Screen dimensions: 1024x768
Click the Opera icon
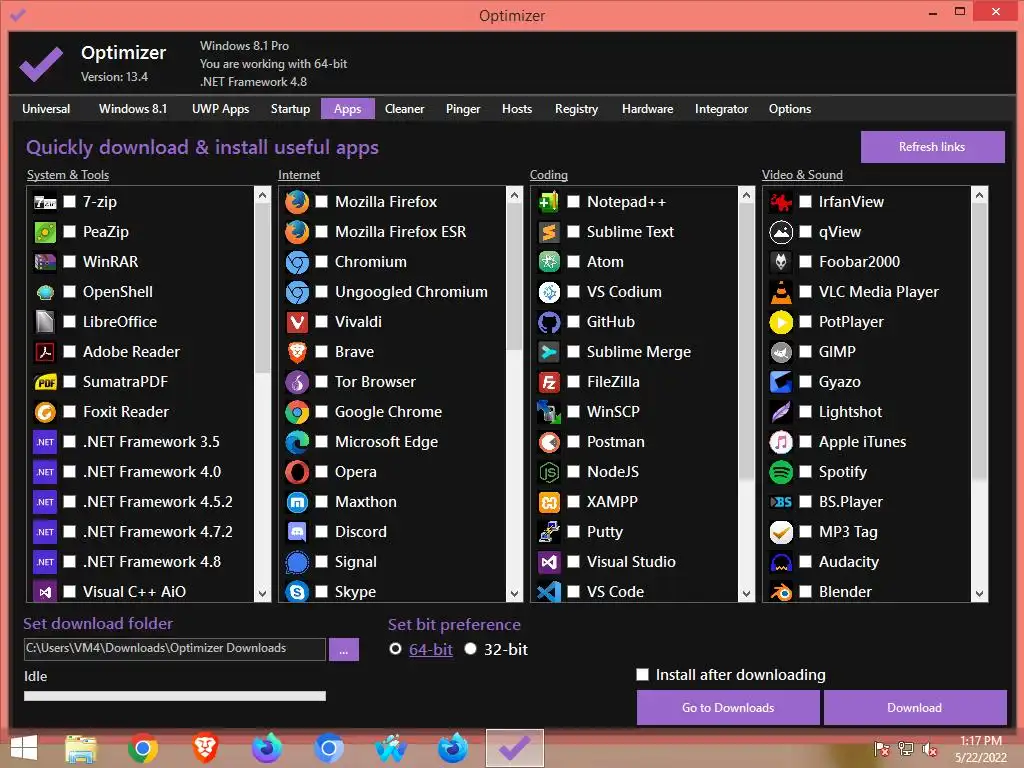pyautogui.click(x=297, y=472)
